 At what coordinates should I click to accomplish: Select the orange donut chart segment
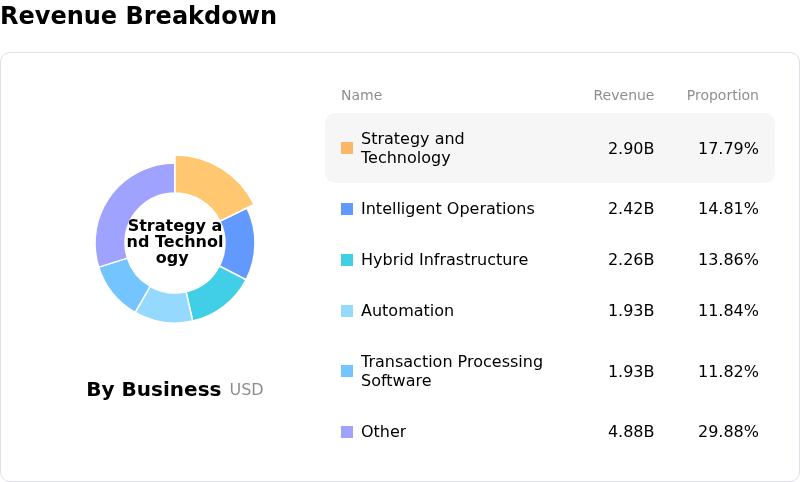[x=208, y=185]
